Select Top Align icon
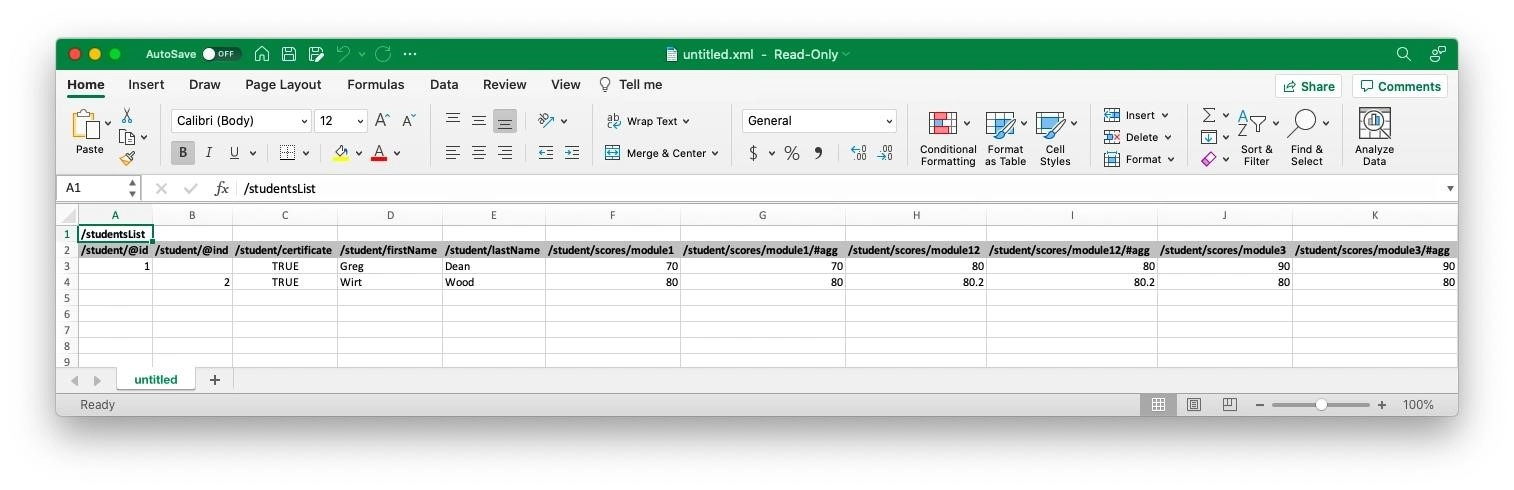This screenshot has height=490, width=1514. coord(453,120)
